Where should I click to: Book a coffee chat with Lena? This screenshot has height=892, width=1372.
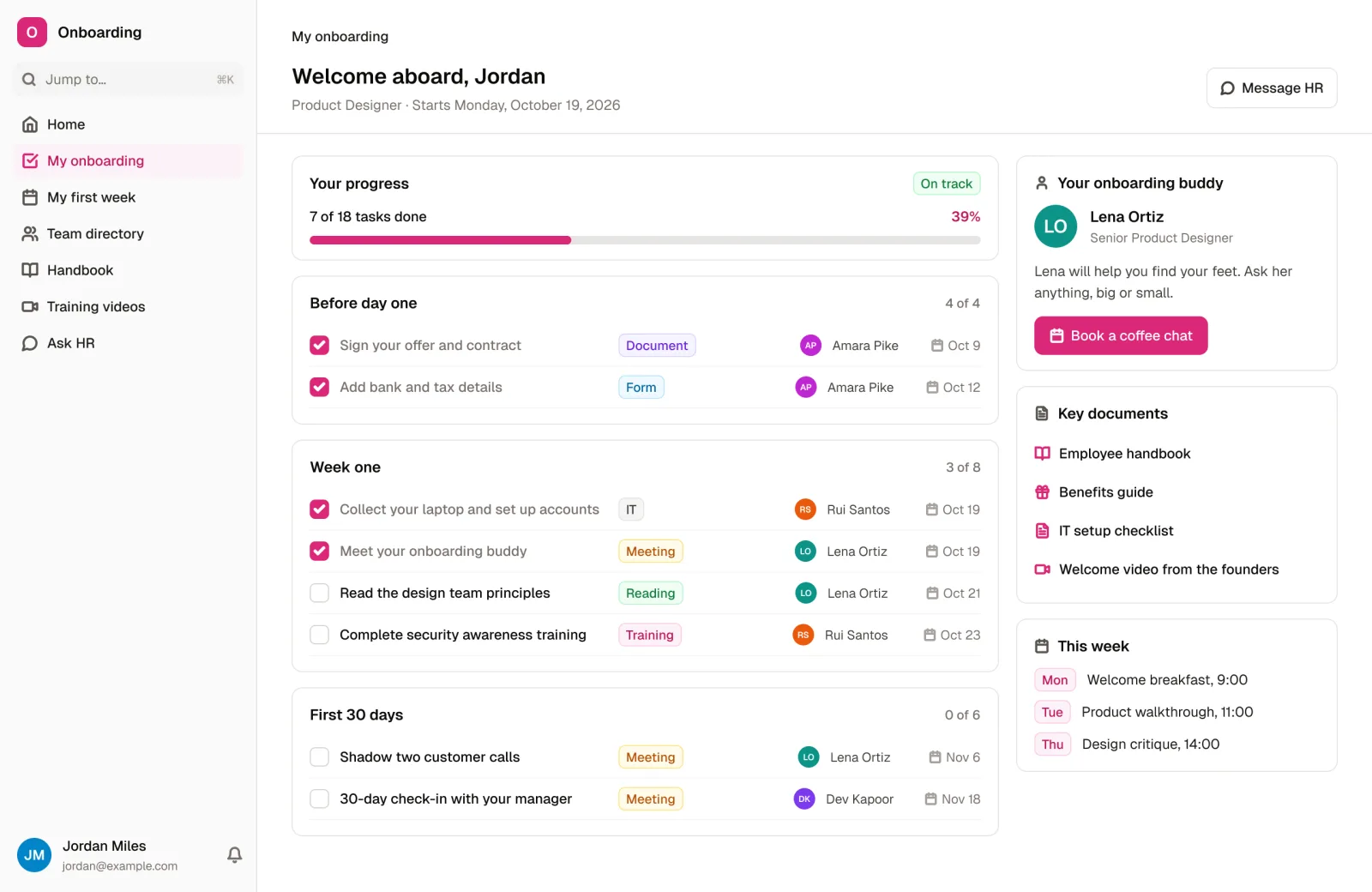click(x=1121, y=336)
